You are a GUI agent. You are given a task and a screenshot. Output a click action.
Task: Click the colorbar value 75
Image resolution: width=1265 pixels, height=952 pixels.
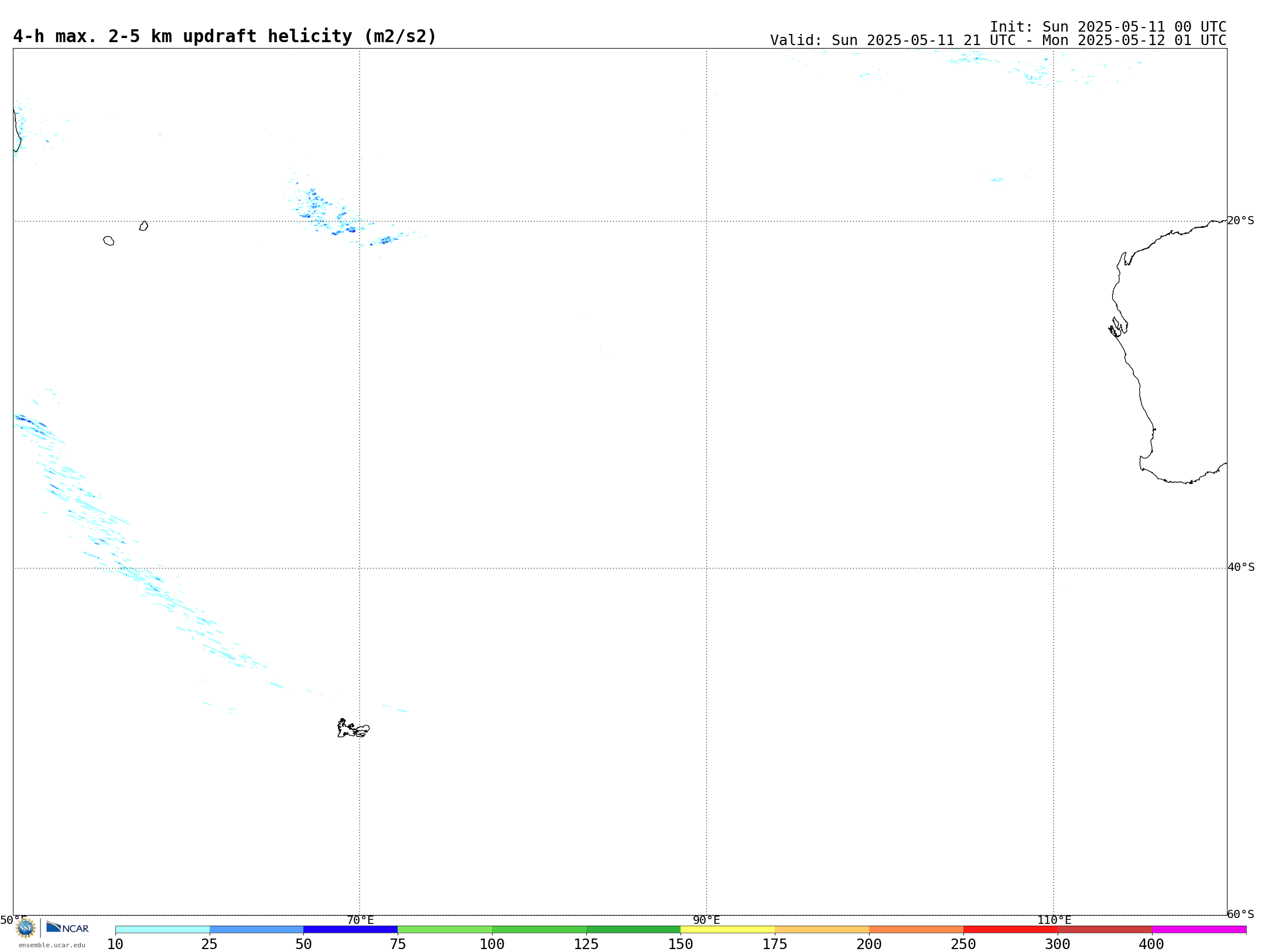398,944
